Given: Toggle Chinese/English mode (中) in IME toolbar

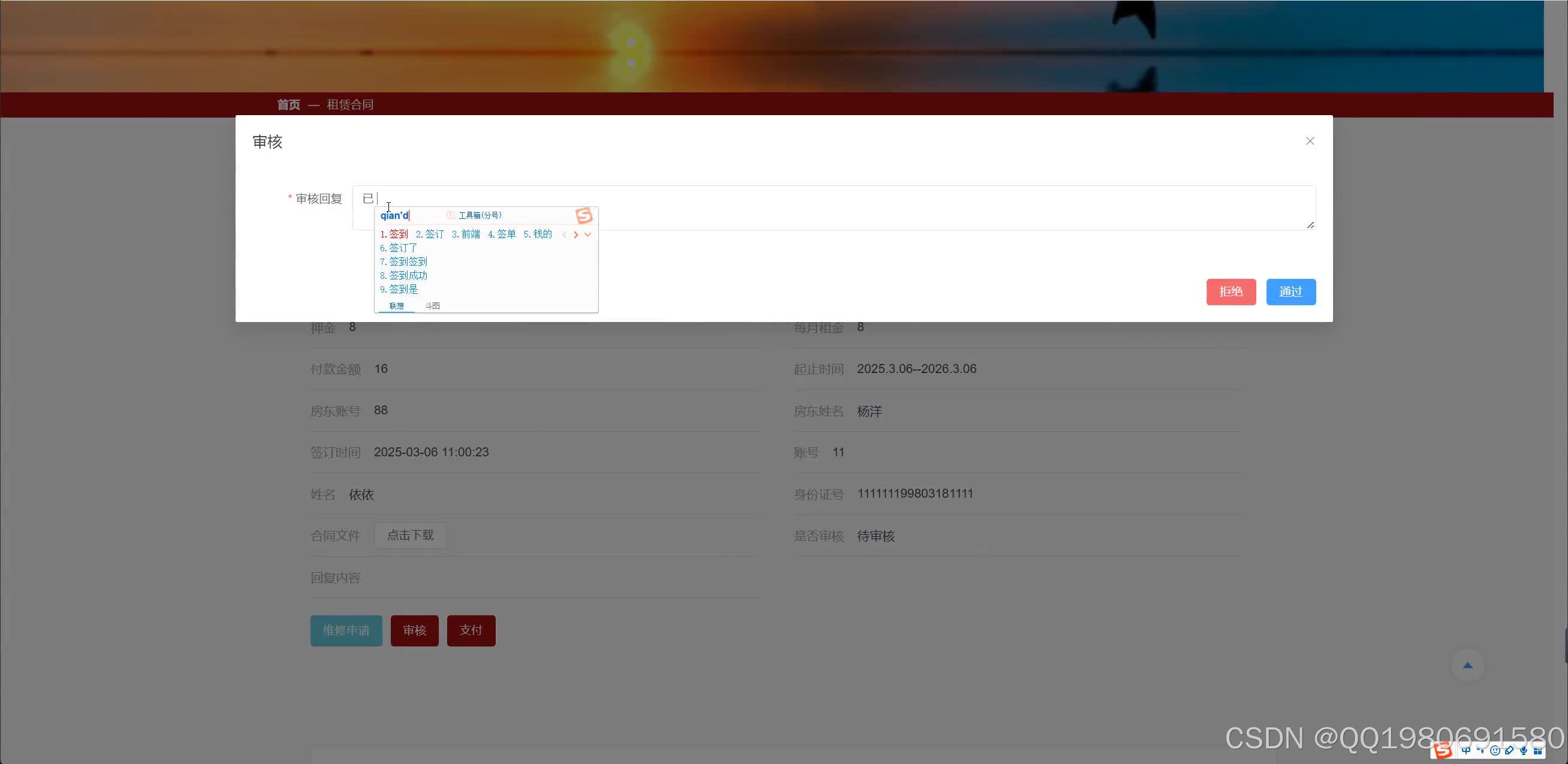Looking at the screenshot, I should click(1466, 751).
